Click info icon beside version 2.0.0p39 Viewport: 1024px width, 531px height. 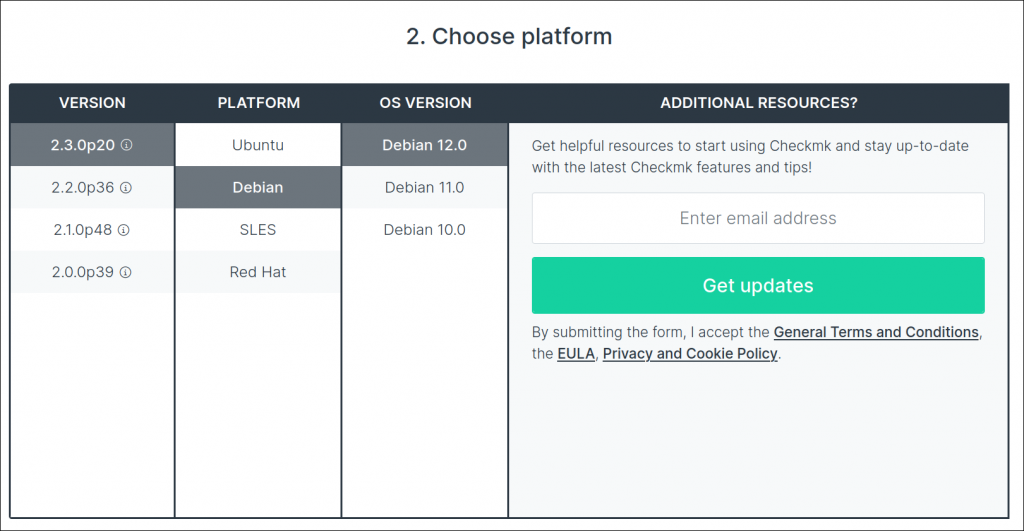tap(126, 272)
